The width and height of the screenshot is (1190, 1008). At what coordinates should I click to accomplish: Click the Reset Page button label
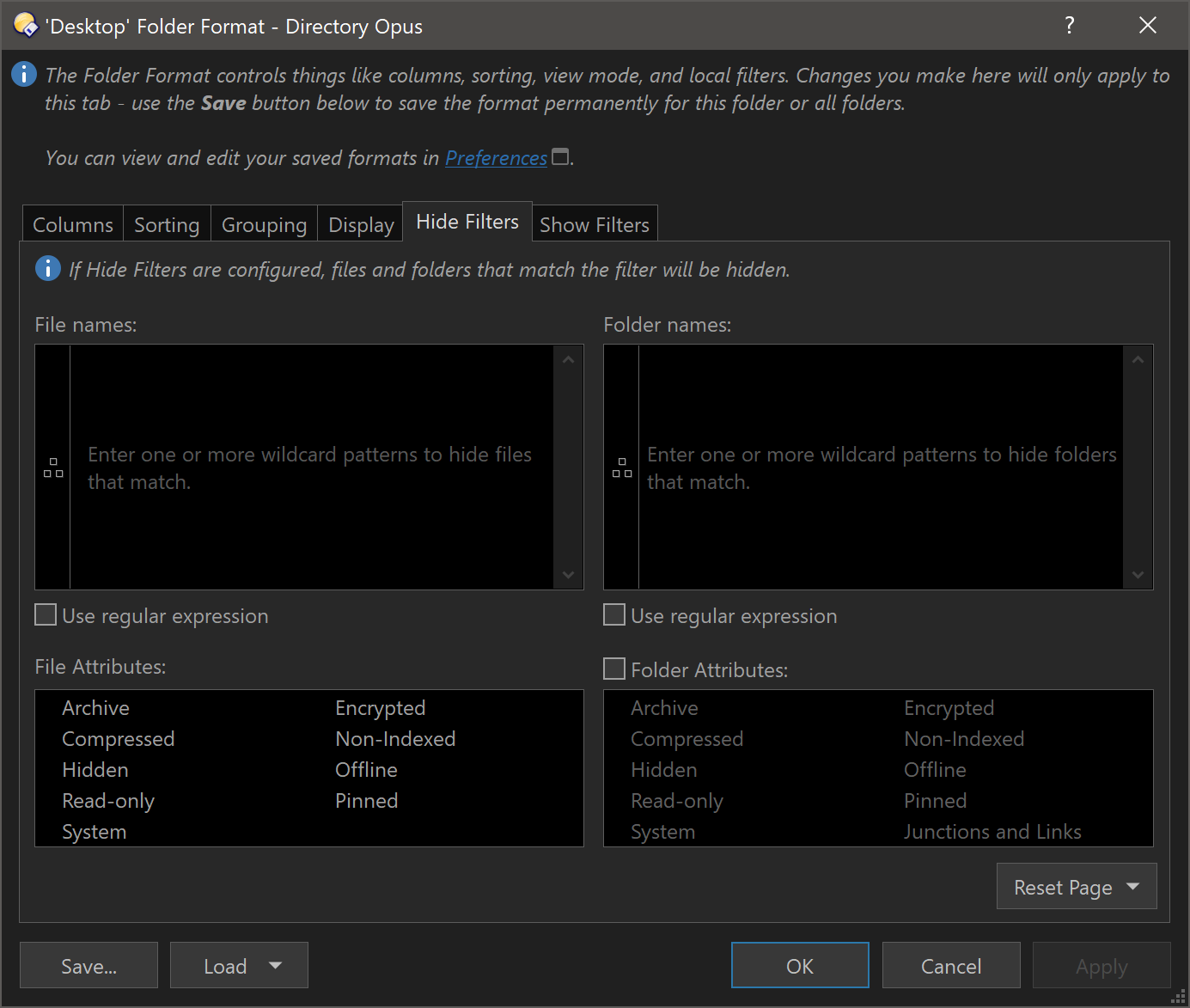tap(1063, 887)
